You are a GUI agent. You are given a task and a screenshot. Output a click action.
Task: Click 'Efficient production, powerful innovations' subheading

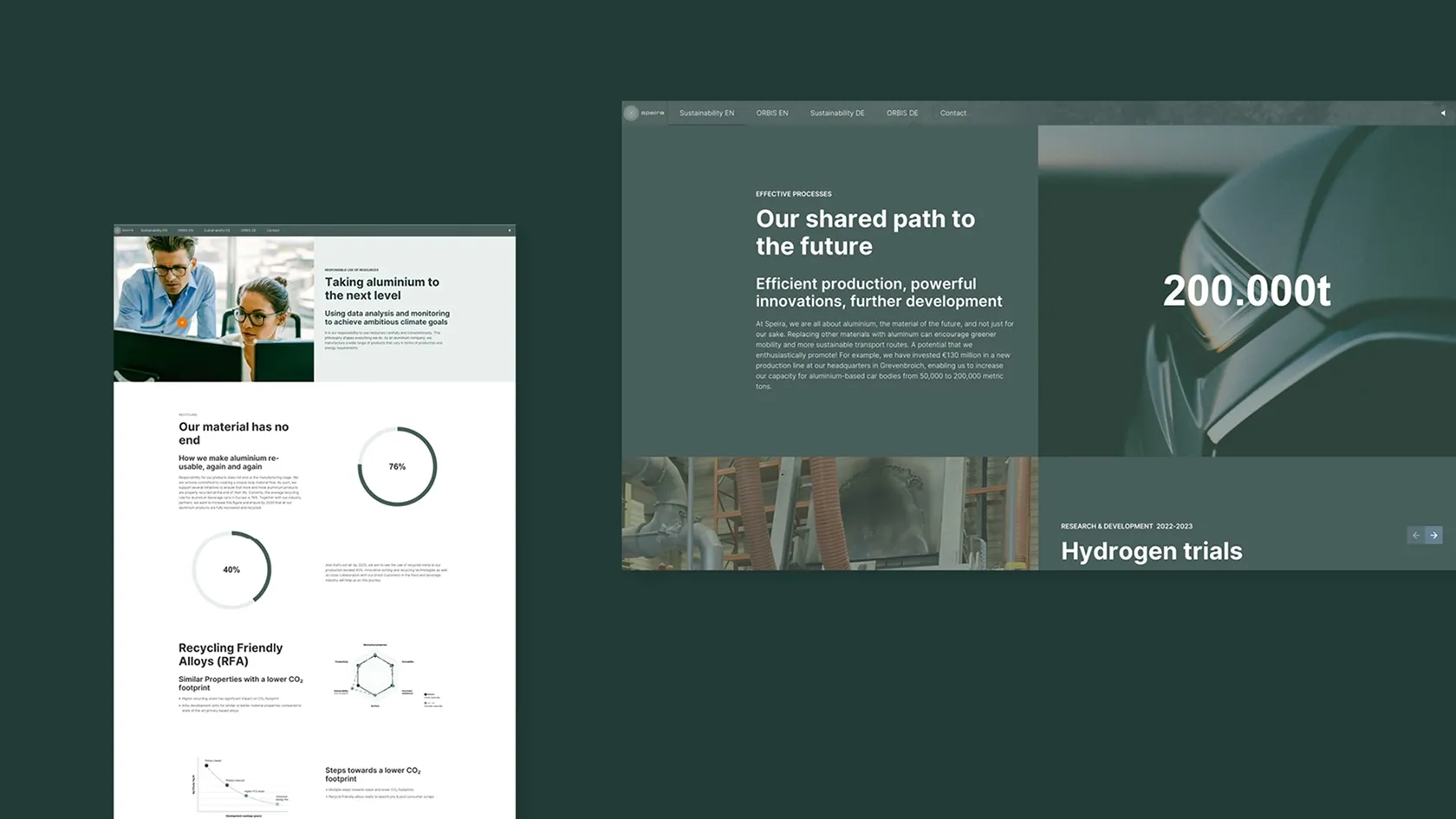[x=879, y=292]
